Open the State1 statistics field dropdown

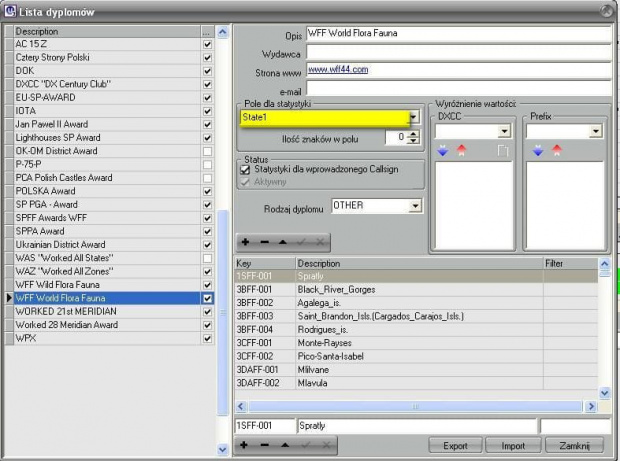414,117
